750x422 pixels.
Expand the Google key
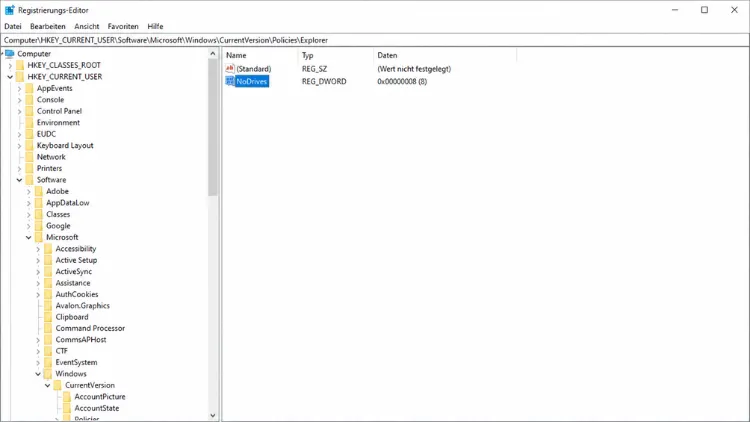29,226
